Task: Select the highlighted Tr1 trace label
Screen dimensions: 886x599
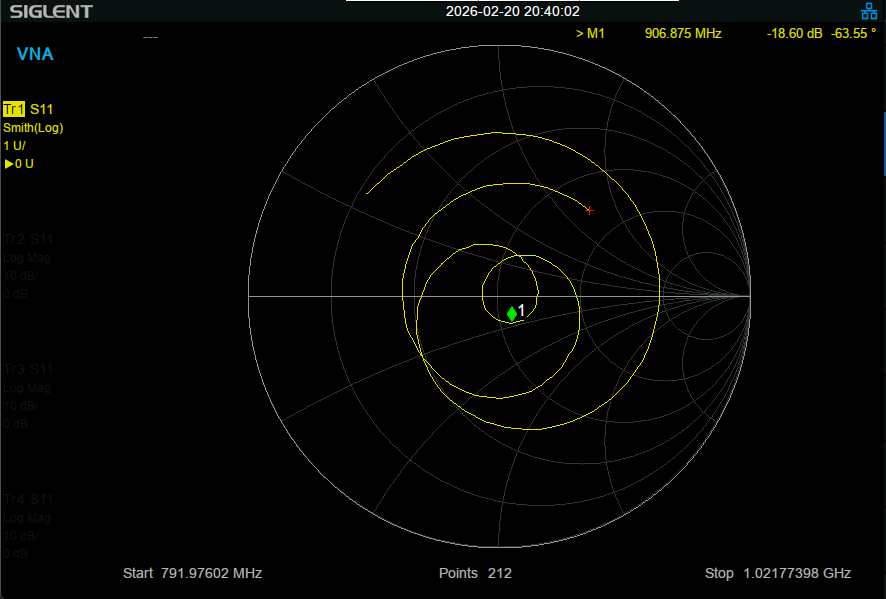Action: pos(14,109)
